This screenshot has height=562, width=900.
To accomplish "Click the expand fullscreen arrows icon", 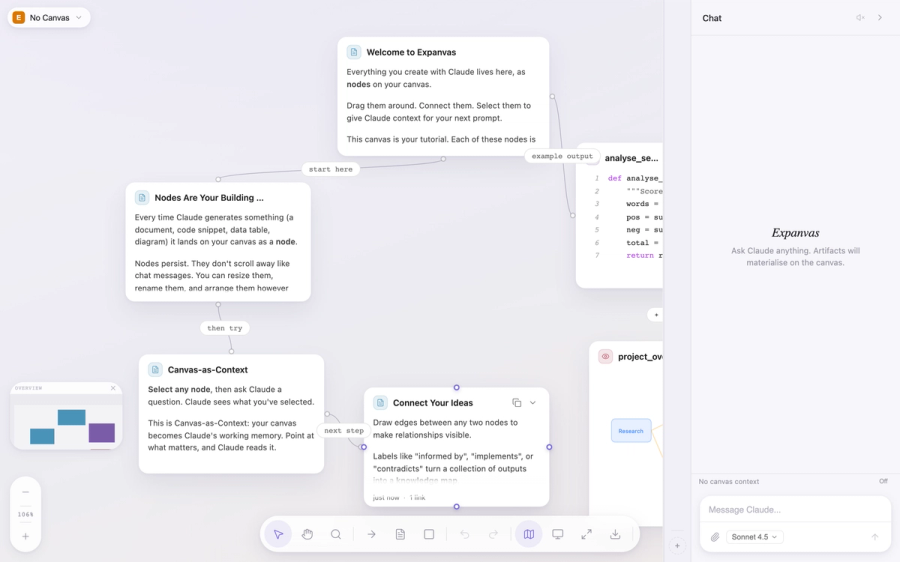I will pyautogui.click(x=586, y=534).
